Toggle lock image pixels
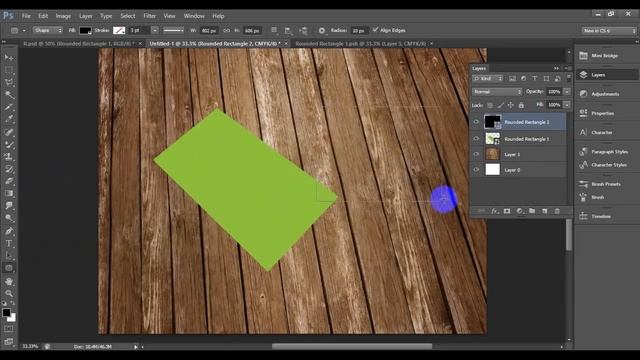 [x=500, y=105]
